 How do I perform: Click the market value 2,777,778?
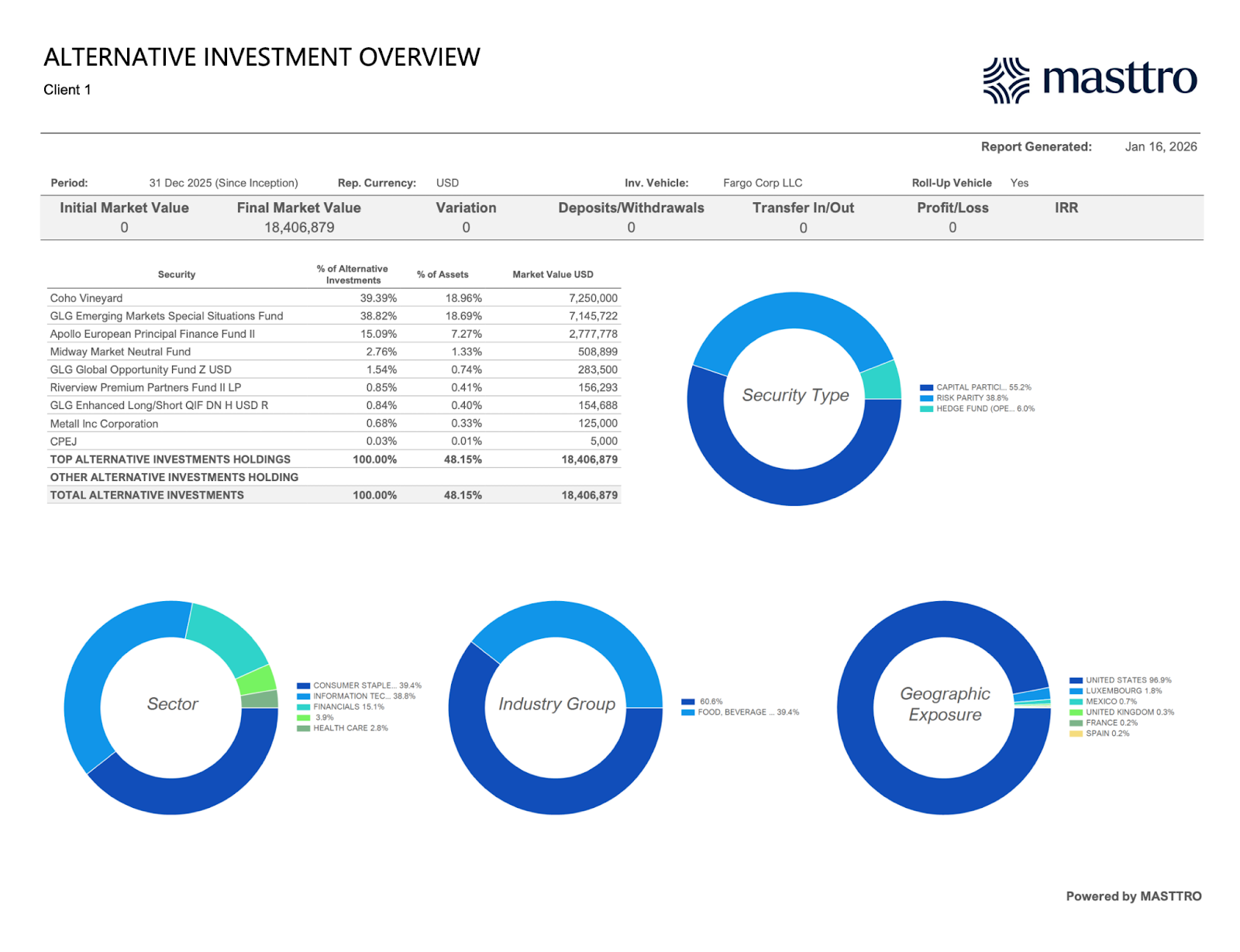[594, 334]
